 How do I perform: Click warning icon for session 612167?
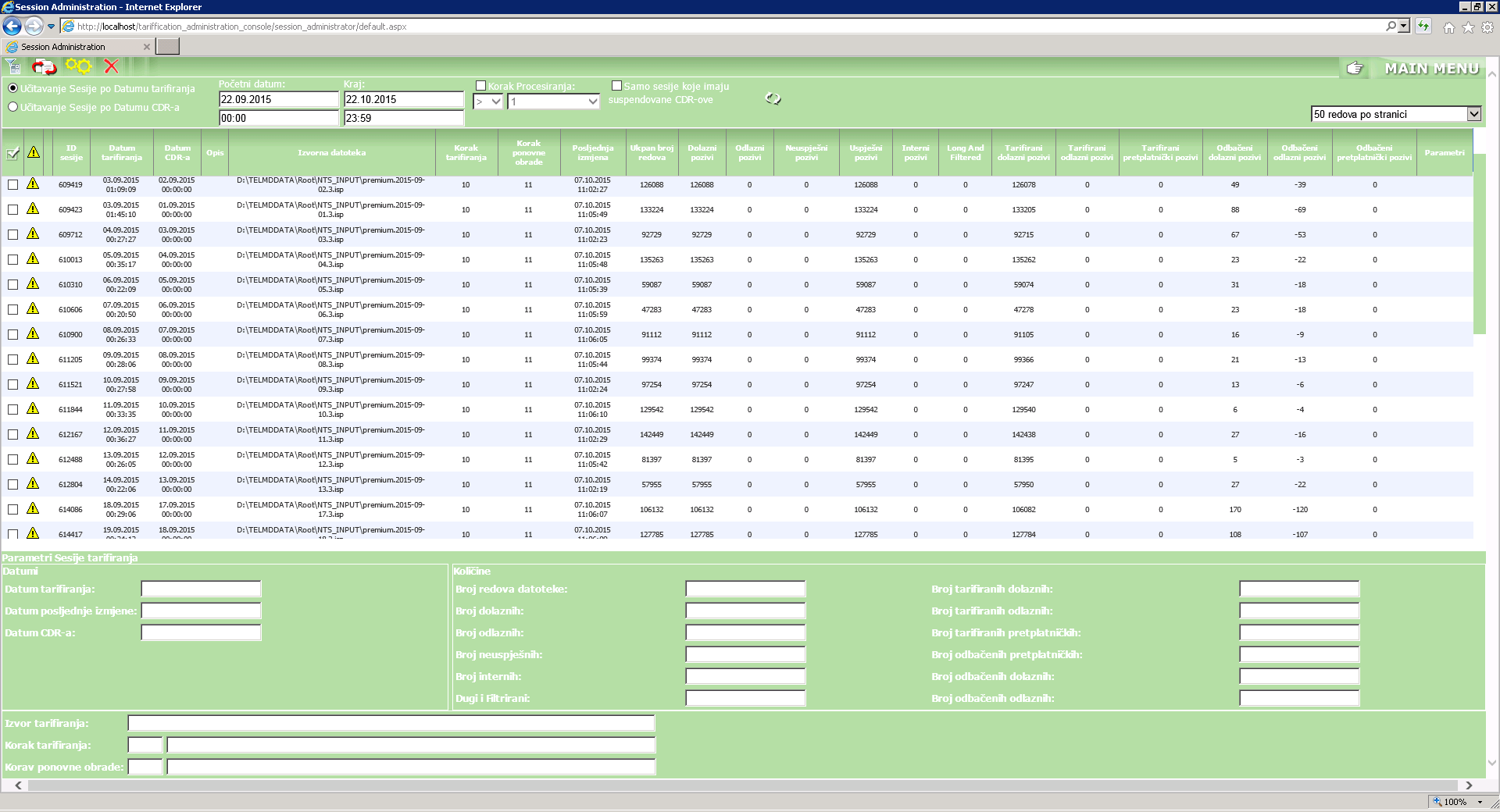pyautogui.click(x=33, y=433)
